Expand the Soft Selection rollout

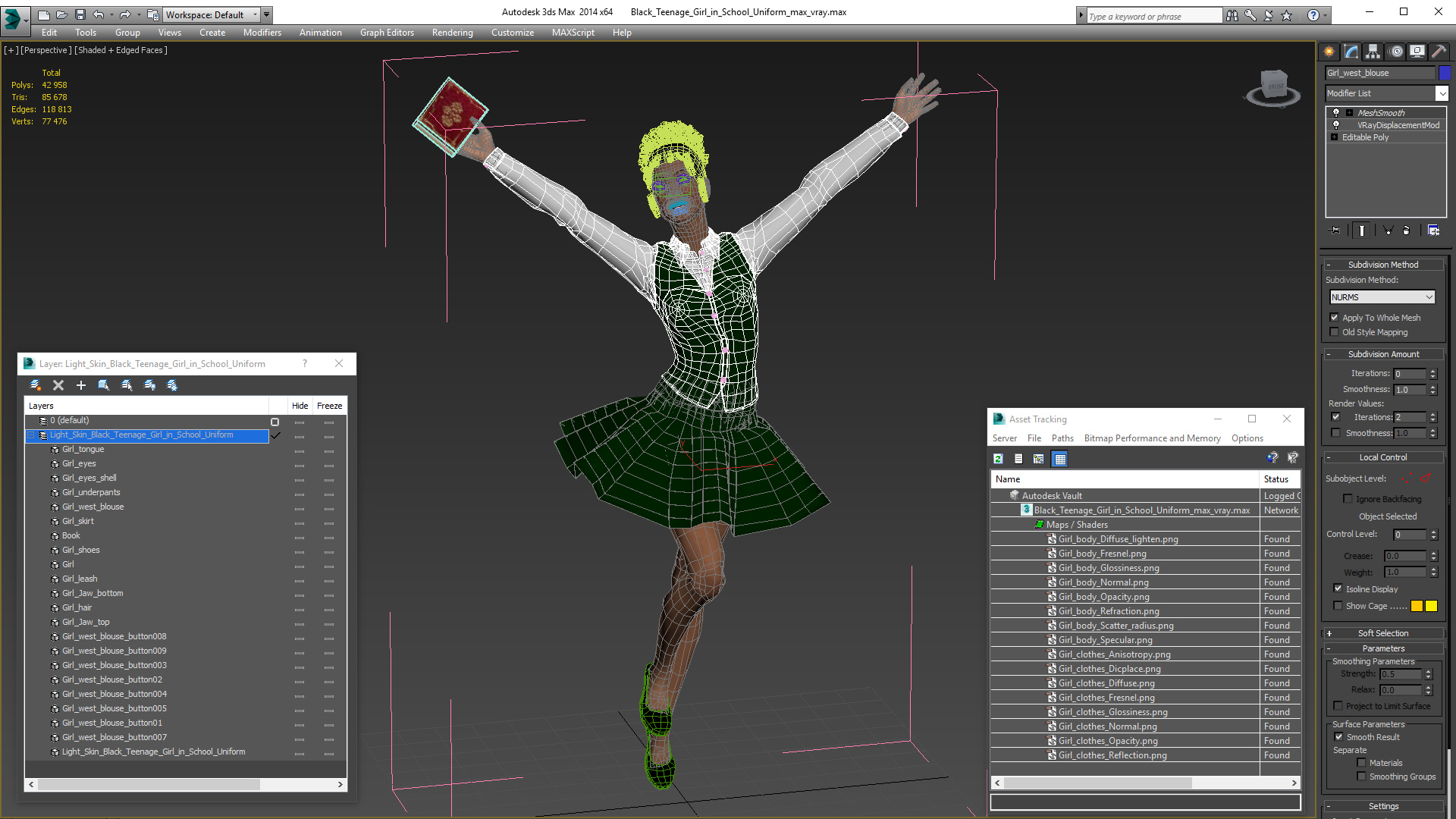pos(1383,633)
